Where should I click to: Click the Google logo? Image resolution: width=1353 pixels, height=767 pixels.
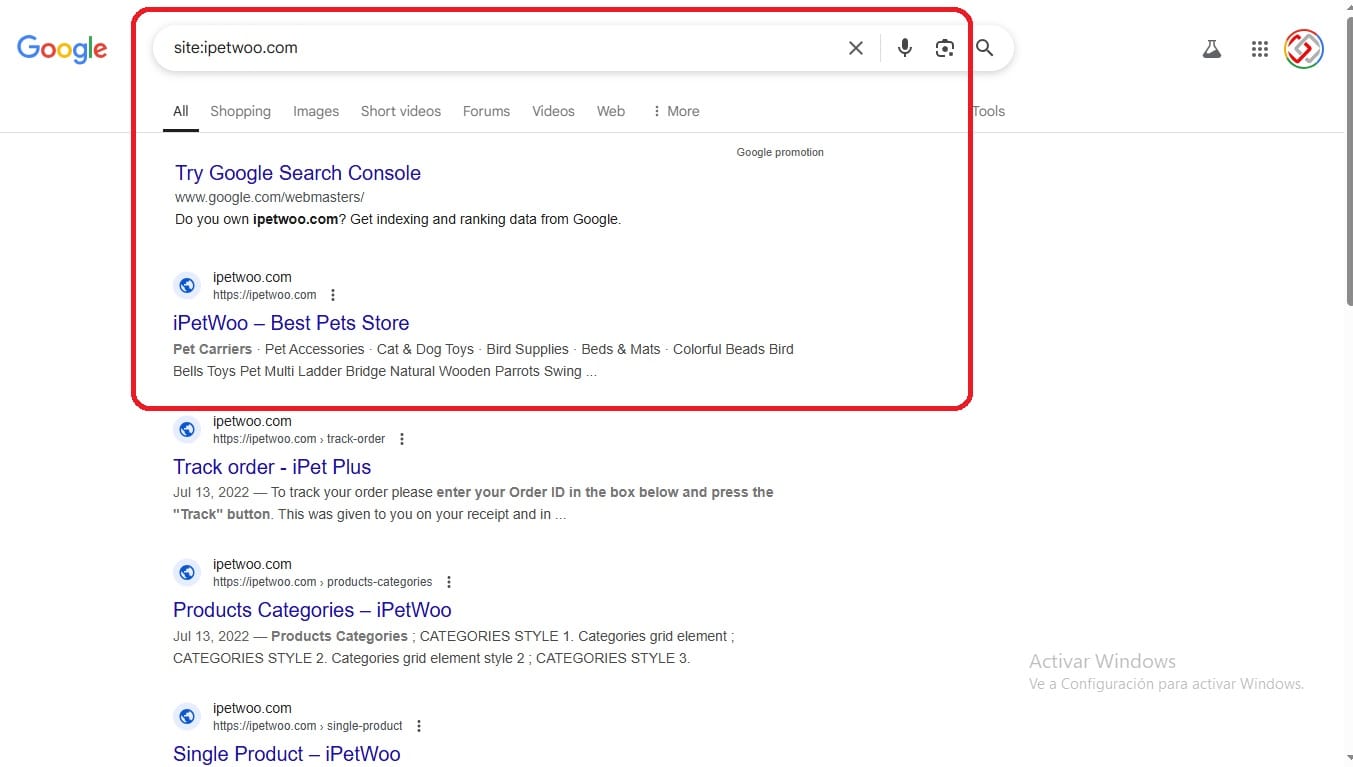[62, 49]
